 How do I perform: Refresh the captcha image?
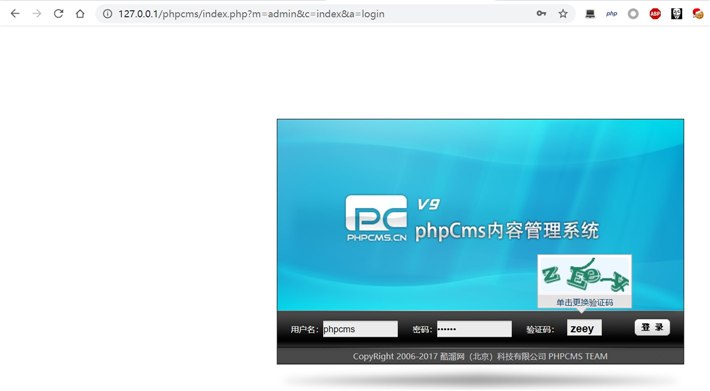[x=585, y=275]
